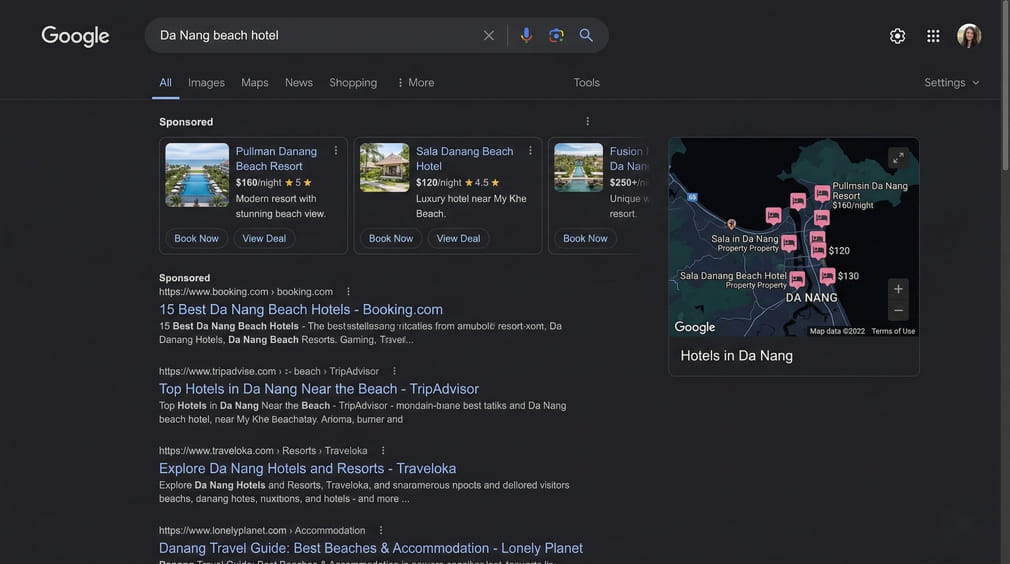Open three-dot menu beside TripAdvisor URL

click(x=394, y=371)
